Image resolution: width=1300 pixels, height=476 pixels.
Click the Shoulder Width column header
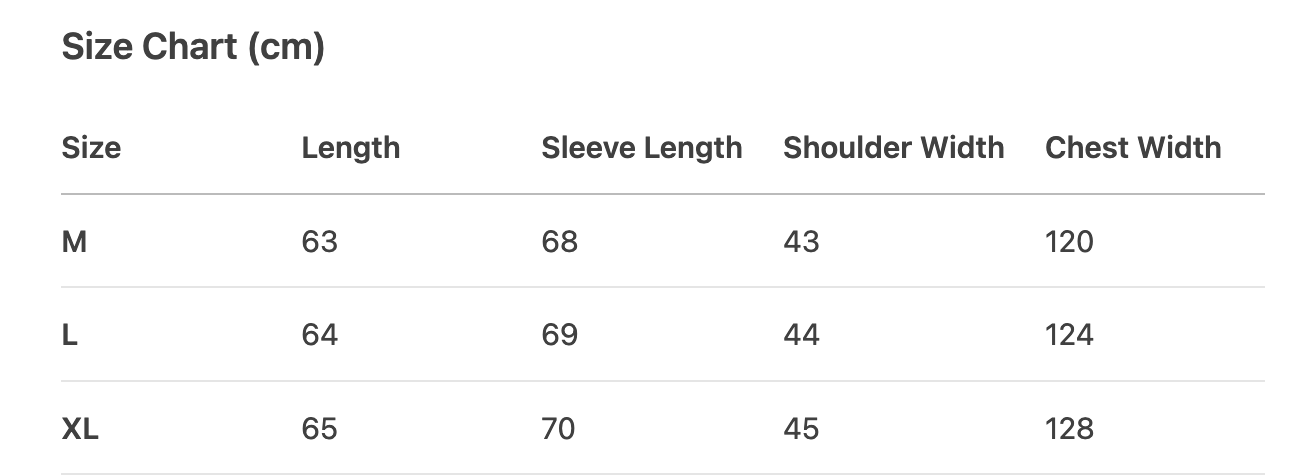[893, 148]
